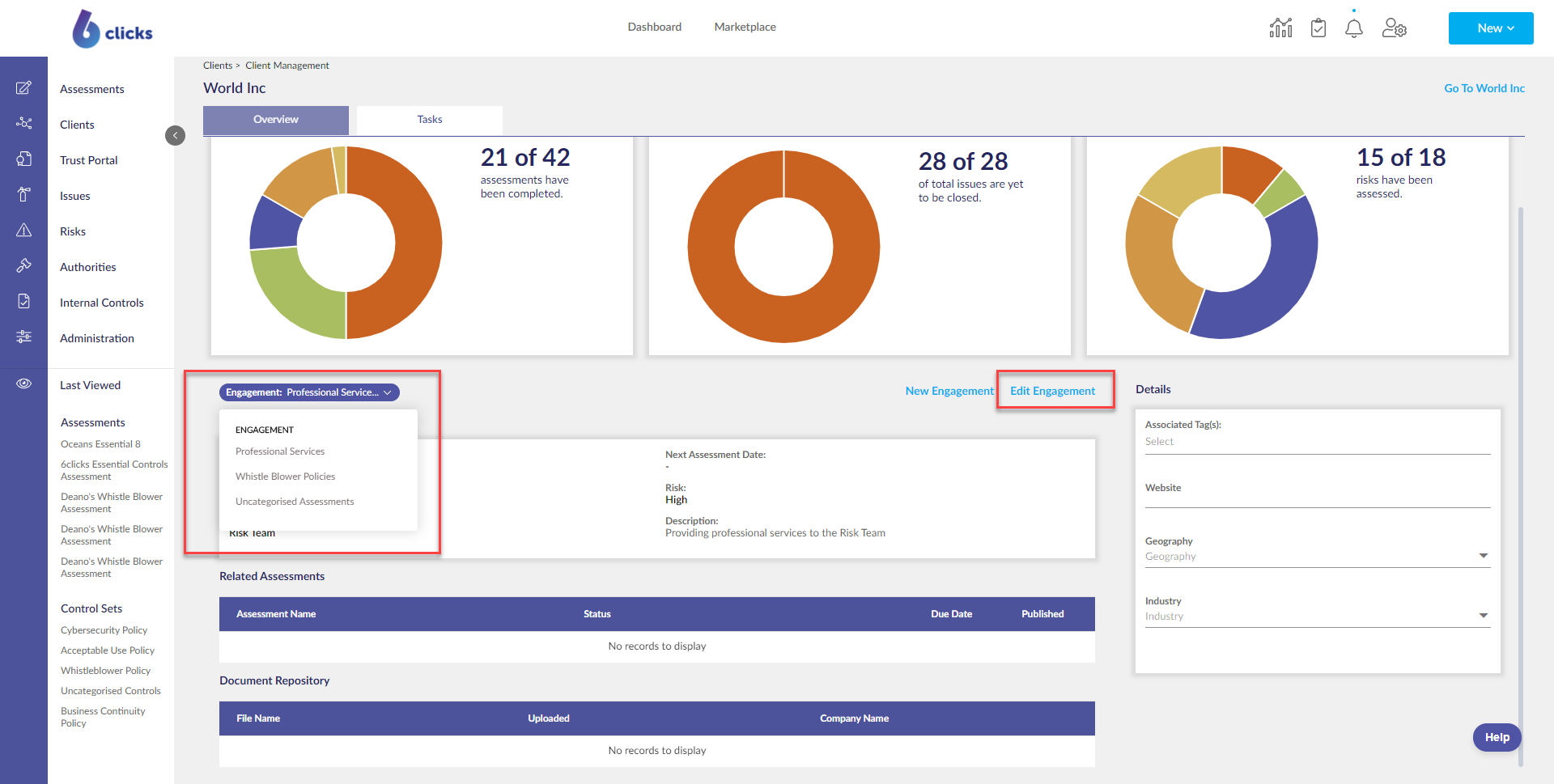The height and width of the screenshot is (784, 1554).
Task: Open Acceptable Use Policy control set
Action: point(108,651)
